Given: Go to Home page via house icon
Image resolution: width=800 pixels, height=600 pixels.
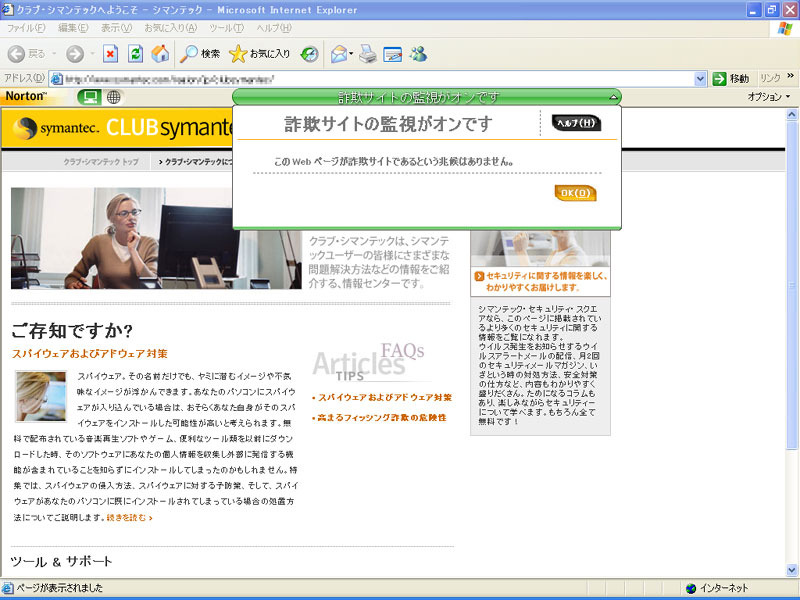Looking at the screenshot, I should point(160,54).
